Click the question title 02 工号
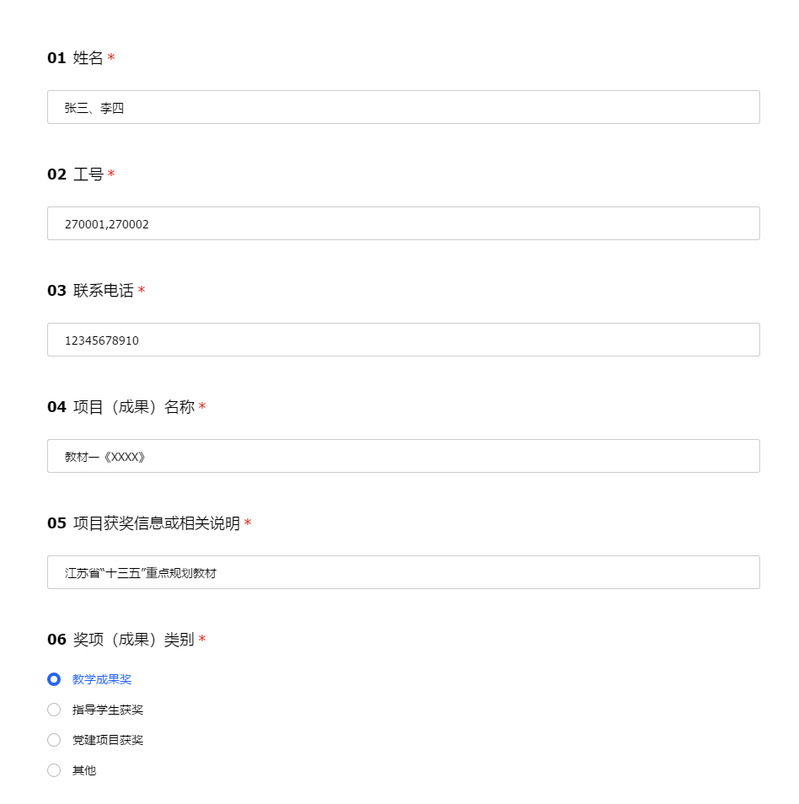Viewport: 799px width, 804px height. pyautogui.click(x=76, y=174)
